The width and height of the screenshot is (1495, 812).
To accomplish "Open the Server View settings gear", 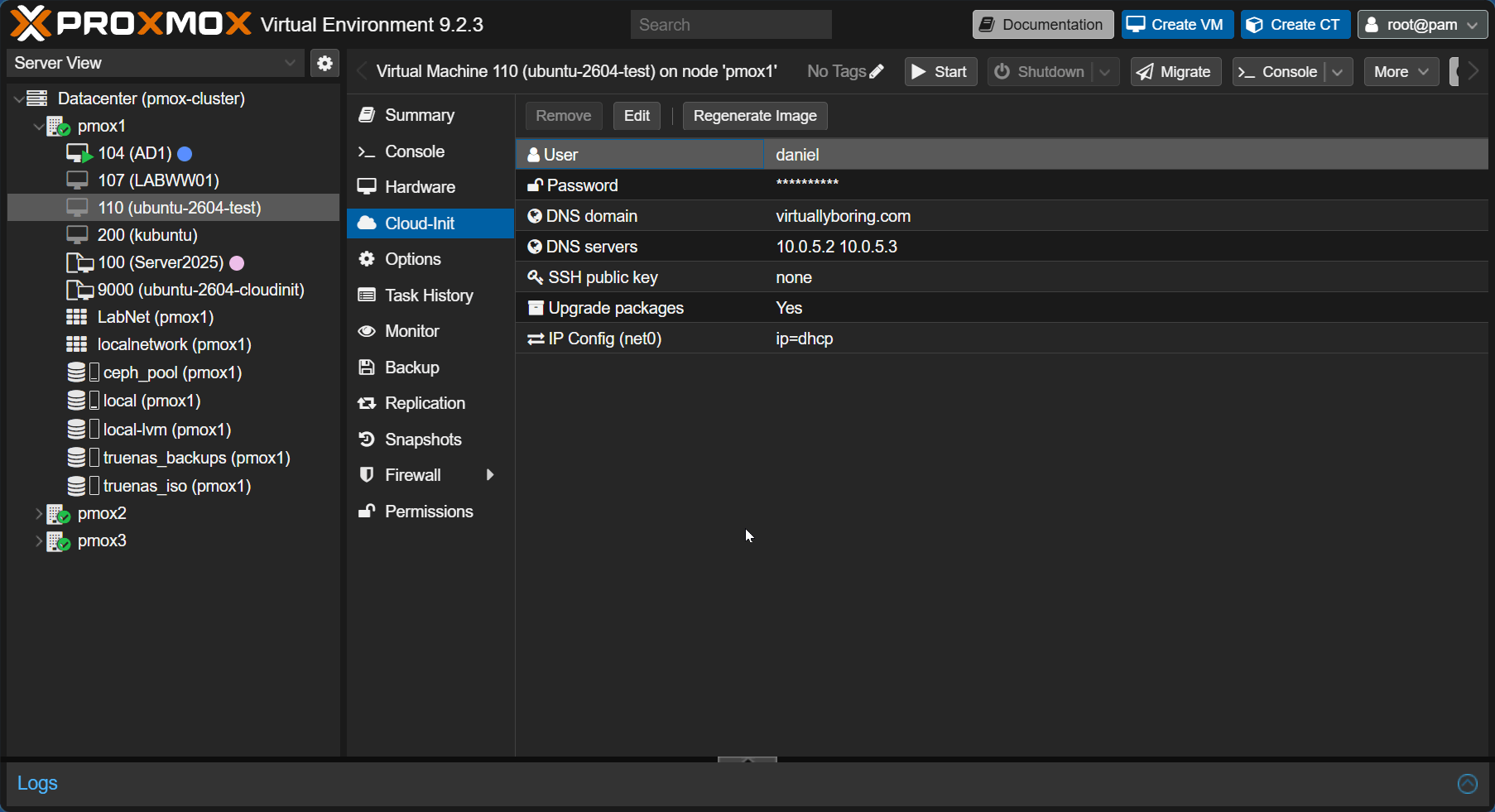I will click(324, 63).
